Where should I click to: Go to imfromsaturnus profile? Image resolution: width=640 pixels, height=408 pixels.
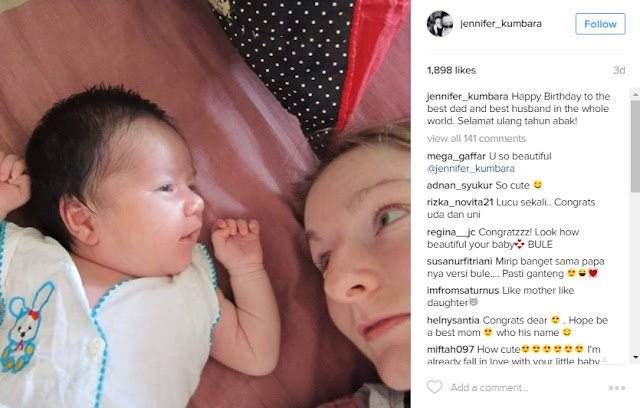tap(463, 290)
